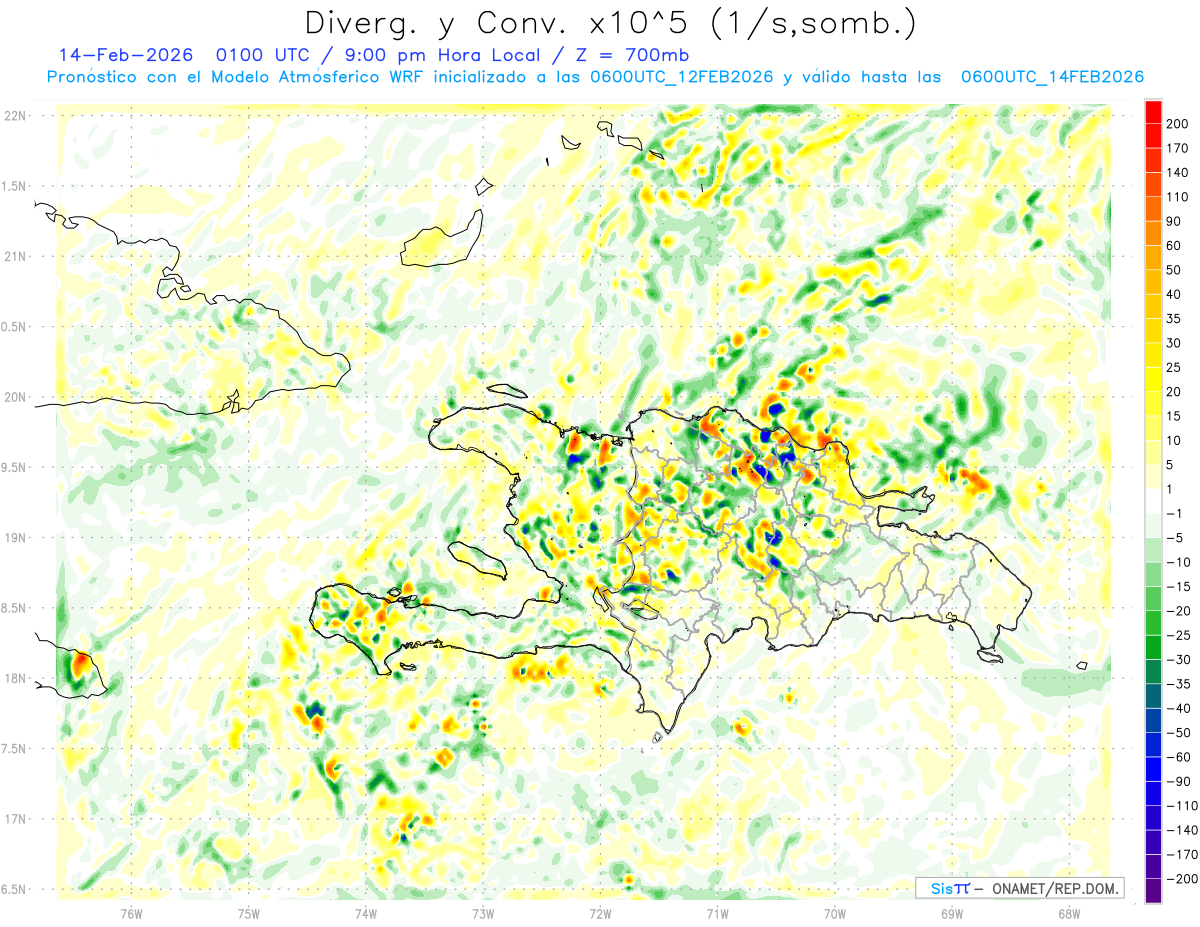Click the "75W" longitude label
This screenshot has height=927, width=1200.
pos(248,913)
